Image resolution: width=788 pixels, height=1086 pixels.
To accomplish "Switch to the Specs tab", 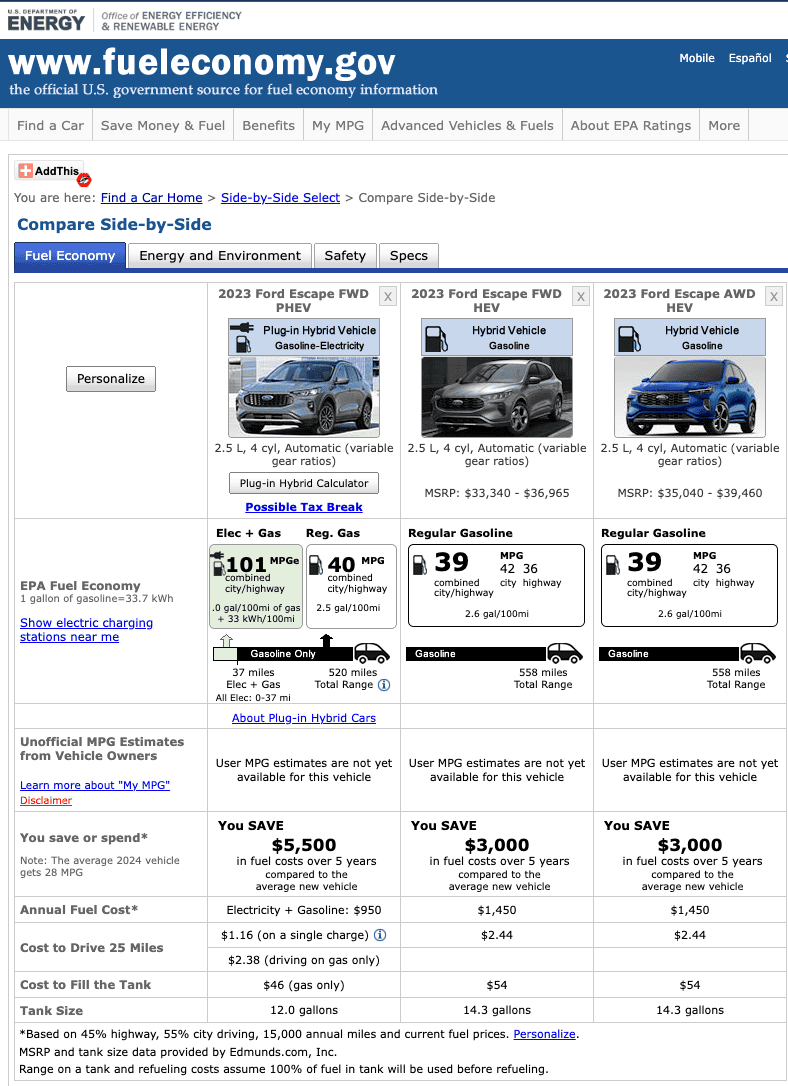I will (409, 256).
